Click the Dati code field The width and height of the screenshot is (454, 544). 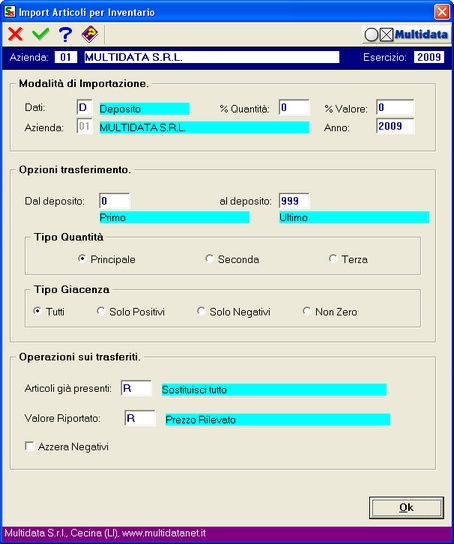point(84,107)
